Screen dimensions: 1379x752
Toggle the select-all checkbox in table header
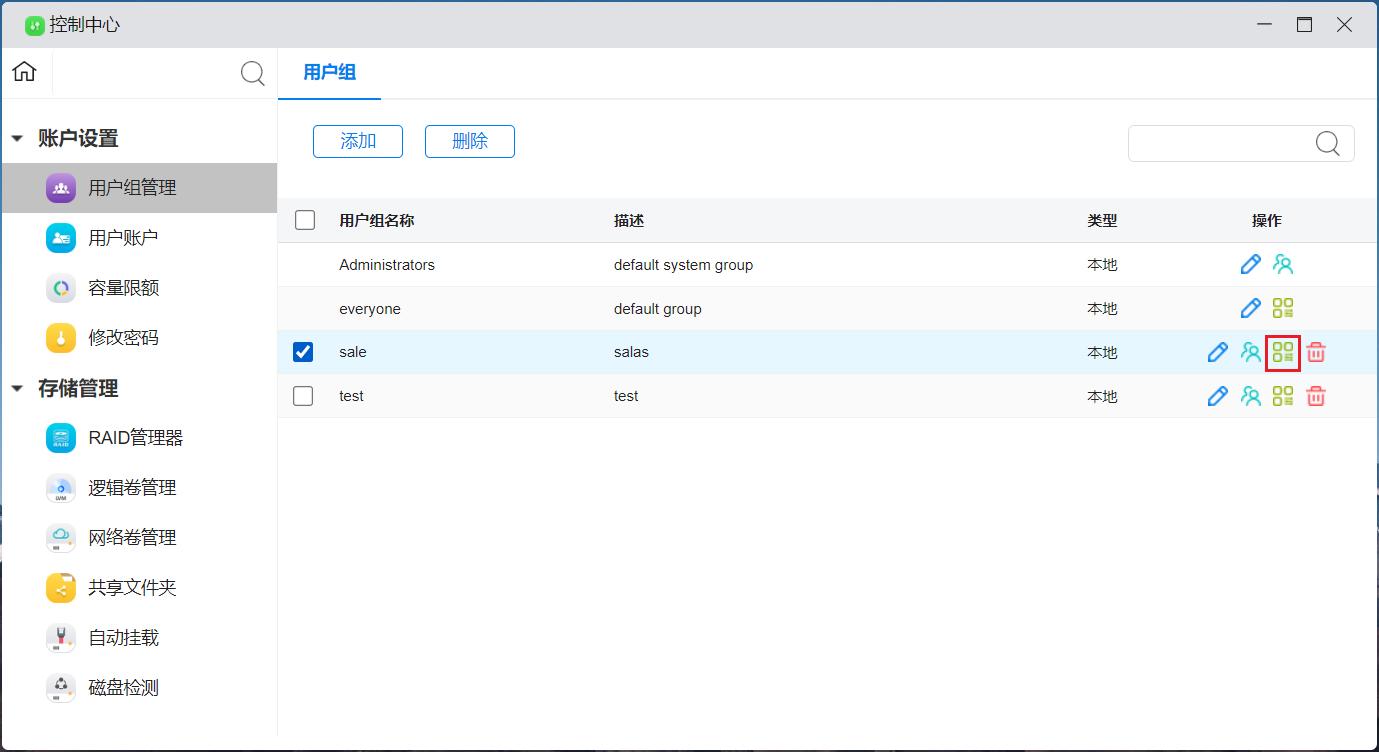[x=305, y=221]
